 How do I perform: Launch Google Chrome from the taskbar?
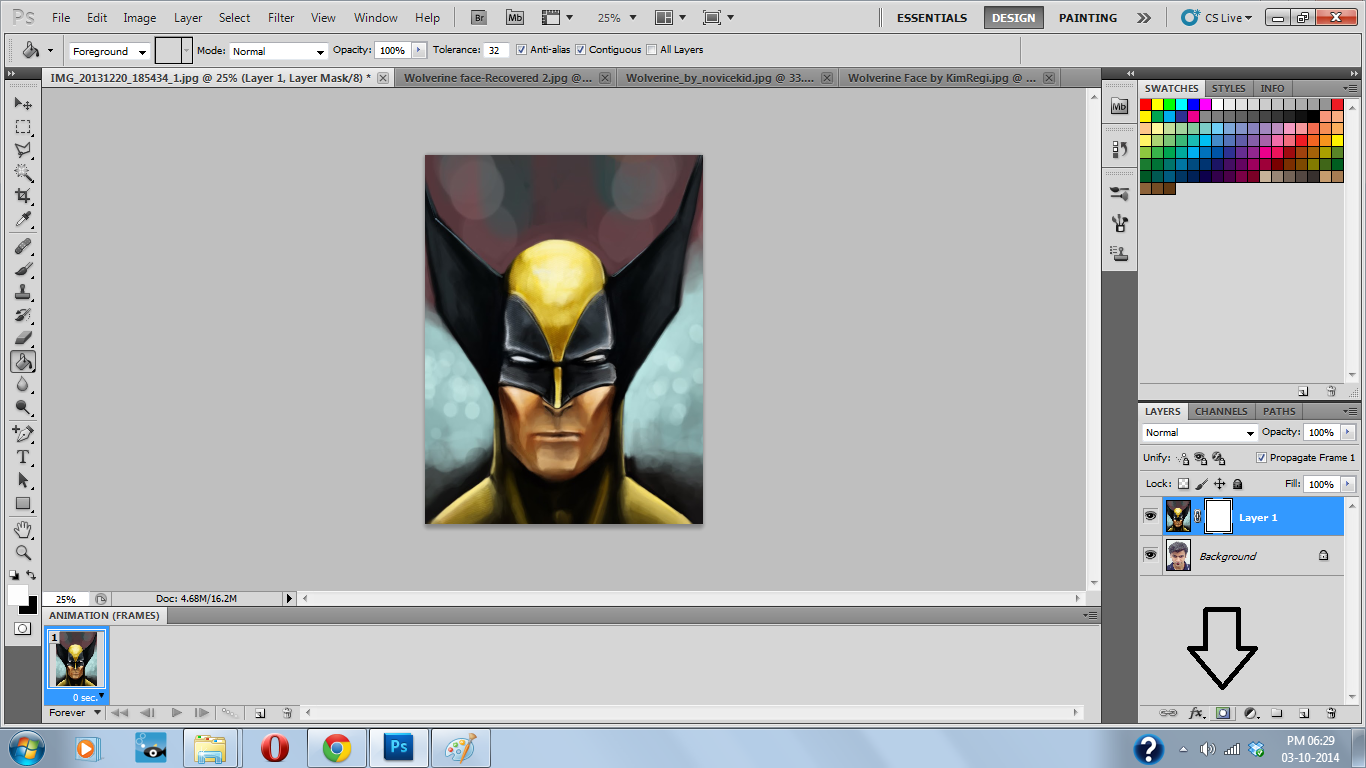337,748
